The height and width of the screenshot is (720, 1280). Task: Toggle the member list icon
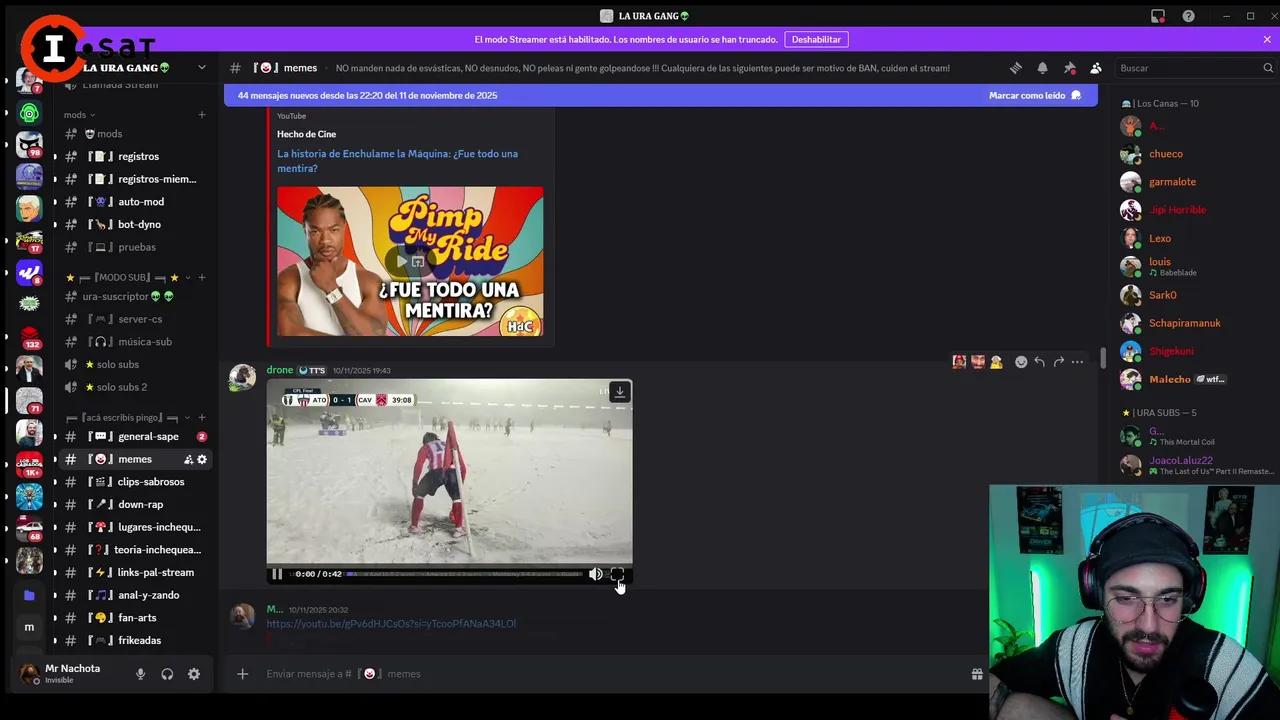pyautogui.click(x=1096, y=68)
